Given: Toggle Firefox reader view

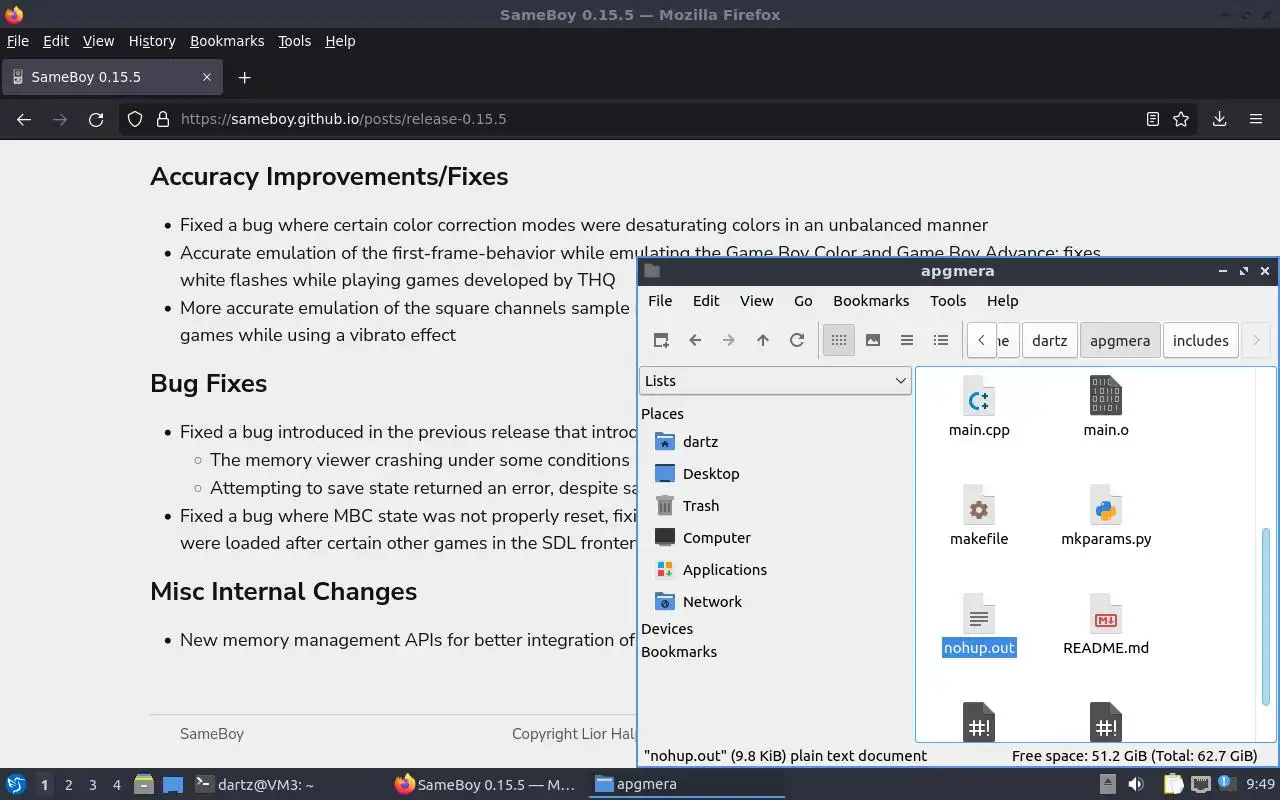Looking at the screenshot, I should [1152, 119].
